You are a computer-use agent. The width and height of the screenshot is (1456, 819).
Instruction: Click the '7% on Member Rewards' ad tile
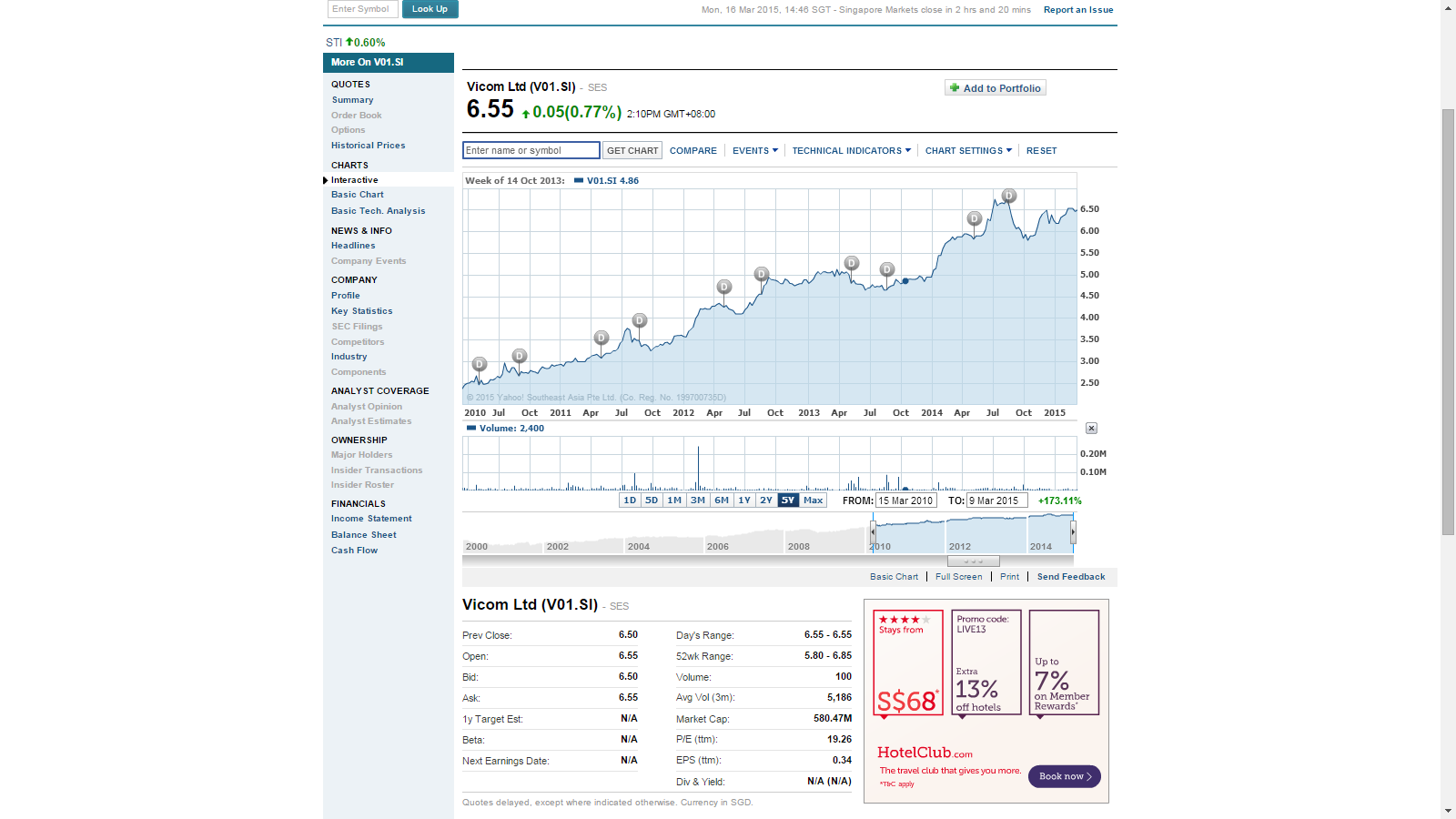coord(1065,663)
